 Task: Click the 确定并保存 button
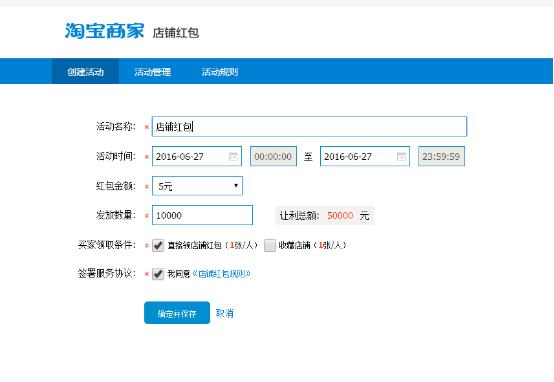click(177, 313)
